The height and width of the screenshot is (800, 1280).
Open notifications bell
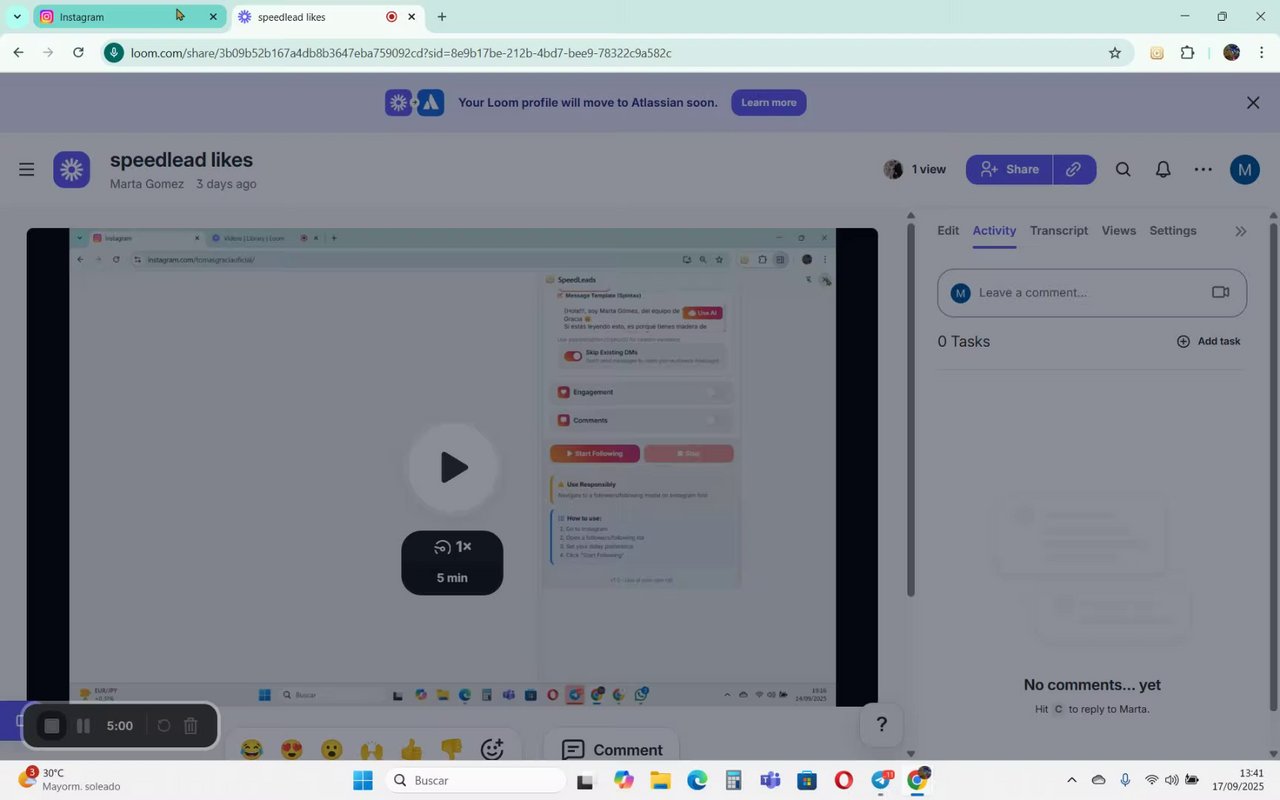[1163, 169]
